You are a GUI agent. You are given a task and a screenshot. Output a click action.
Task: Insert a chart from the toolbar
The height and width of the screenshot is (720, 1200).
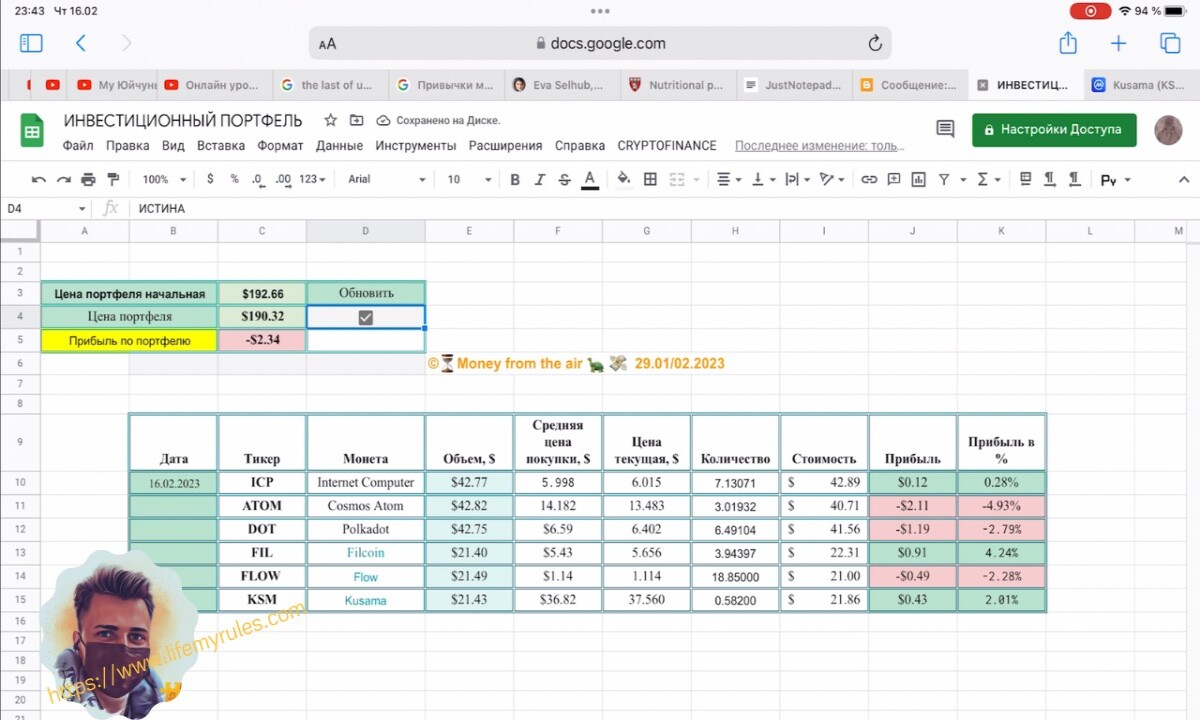917,179
